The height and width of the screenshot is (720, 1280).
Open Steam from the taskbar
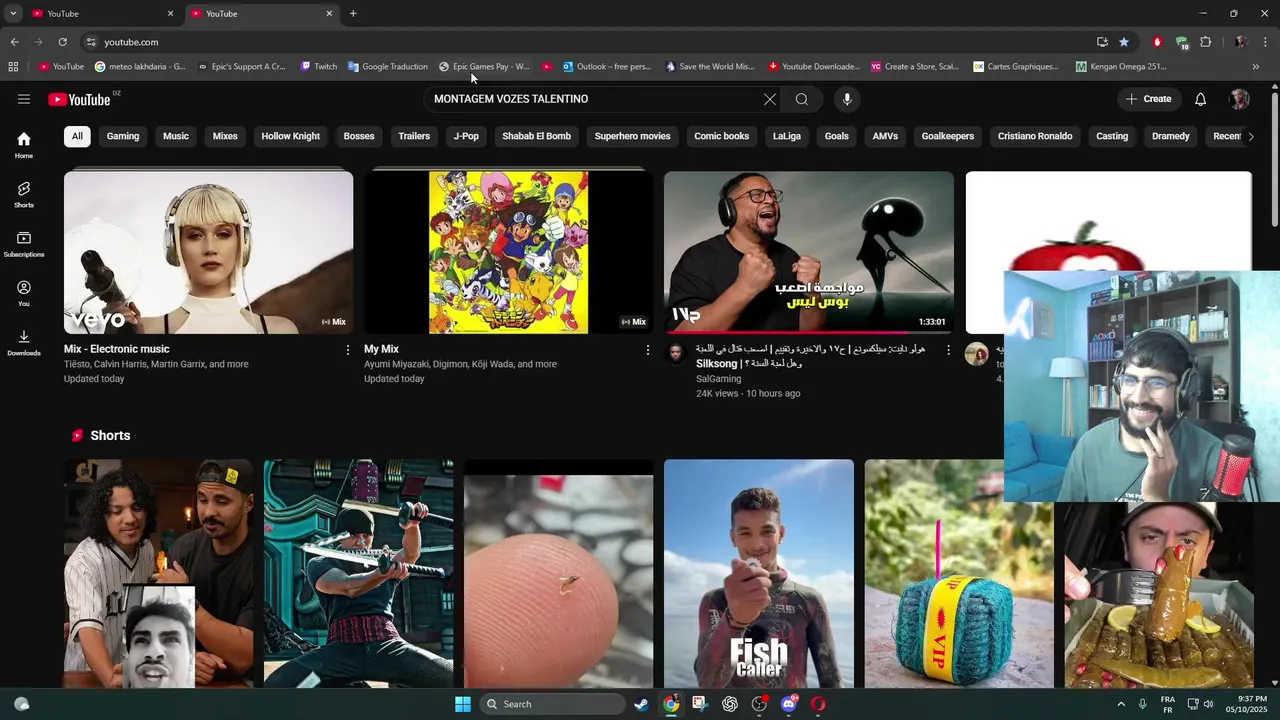tap(641, 704)
